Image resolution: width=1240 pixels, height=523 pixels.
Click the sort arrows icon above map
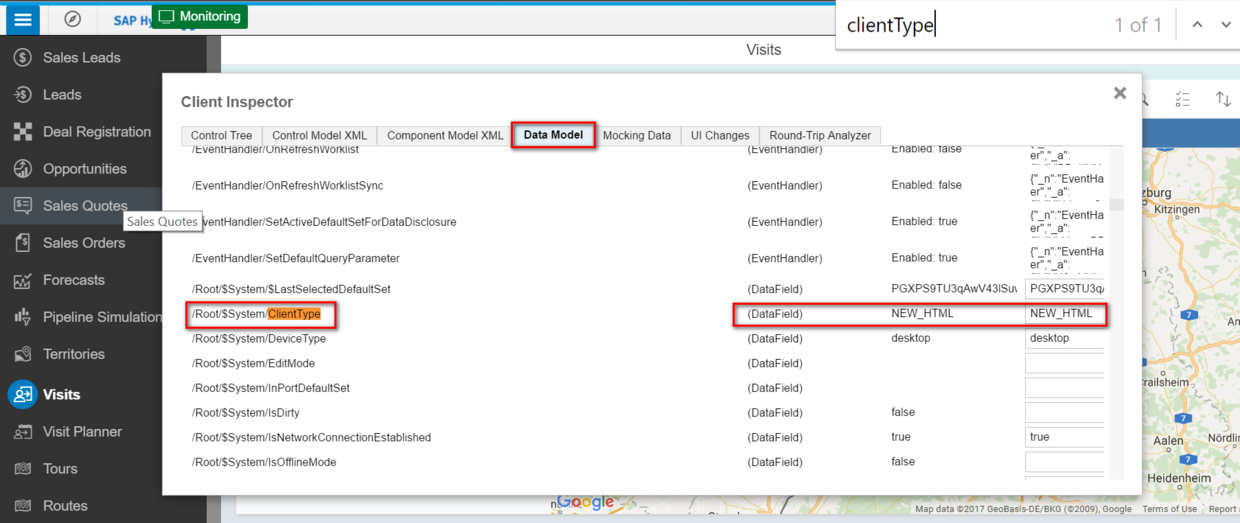(x=1222, y=99)
